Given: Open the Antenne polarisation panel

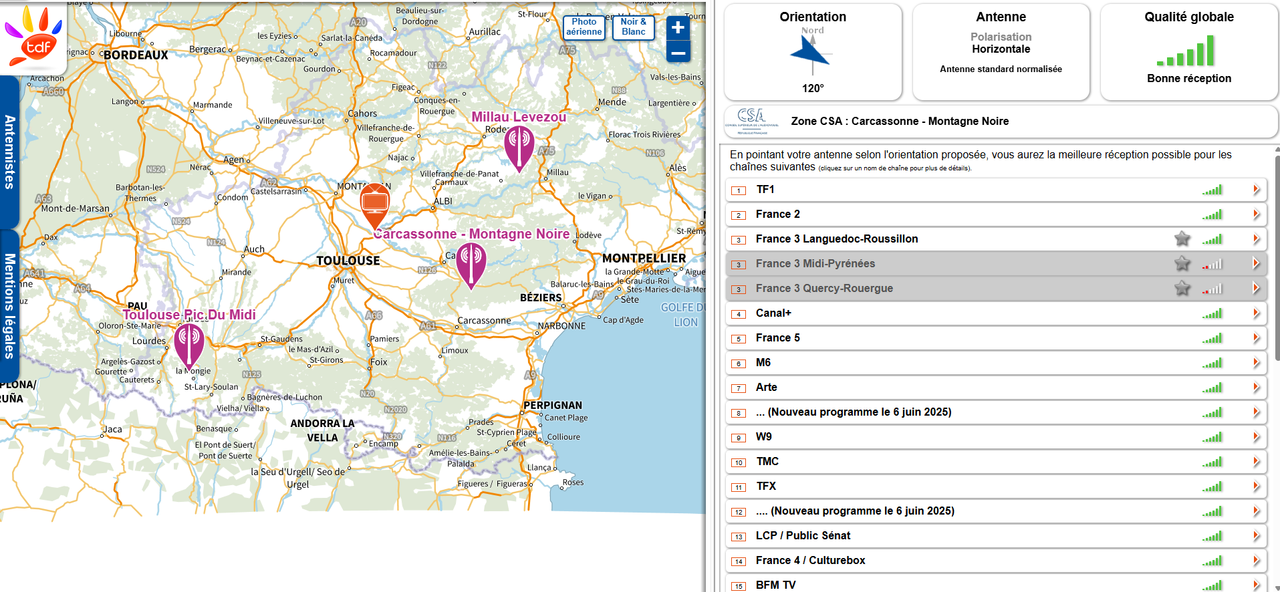Looking at the screenshot, I should tap(1001, 52).
